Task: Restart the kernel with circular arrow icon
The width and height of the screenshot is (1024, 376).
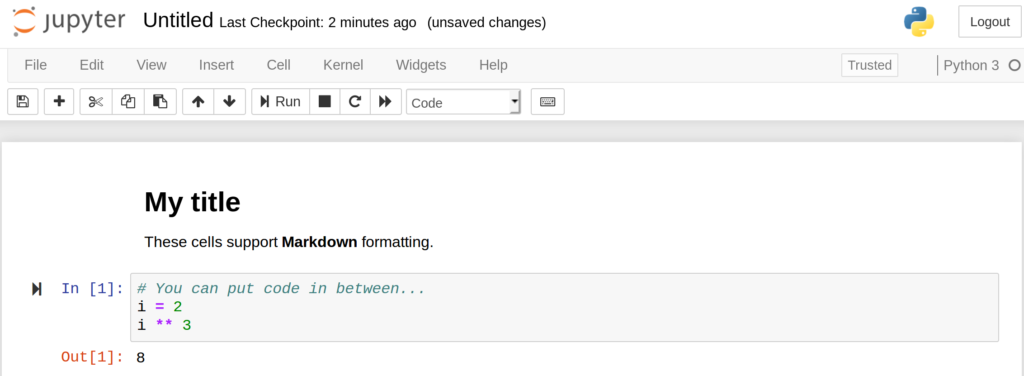Action: click(x=355, y=102)
